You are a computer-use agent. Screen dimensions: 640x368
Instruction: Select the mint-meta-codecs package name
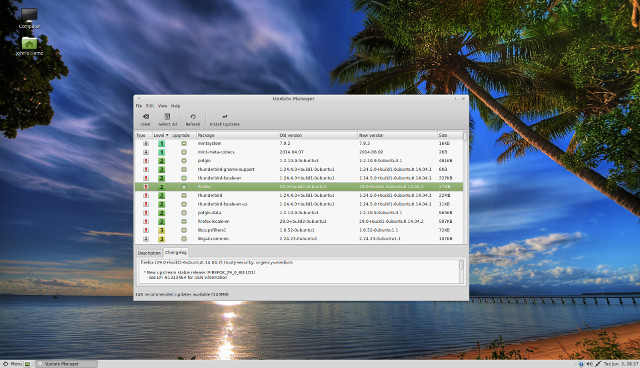[x=216, y=152]
